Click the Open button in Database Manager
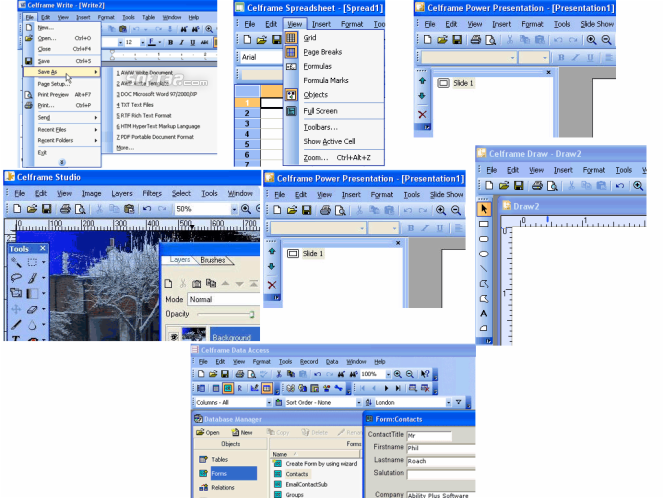Viewport: 664px width, 498px height. (x=208, y=432)
